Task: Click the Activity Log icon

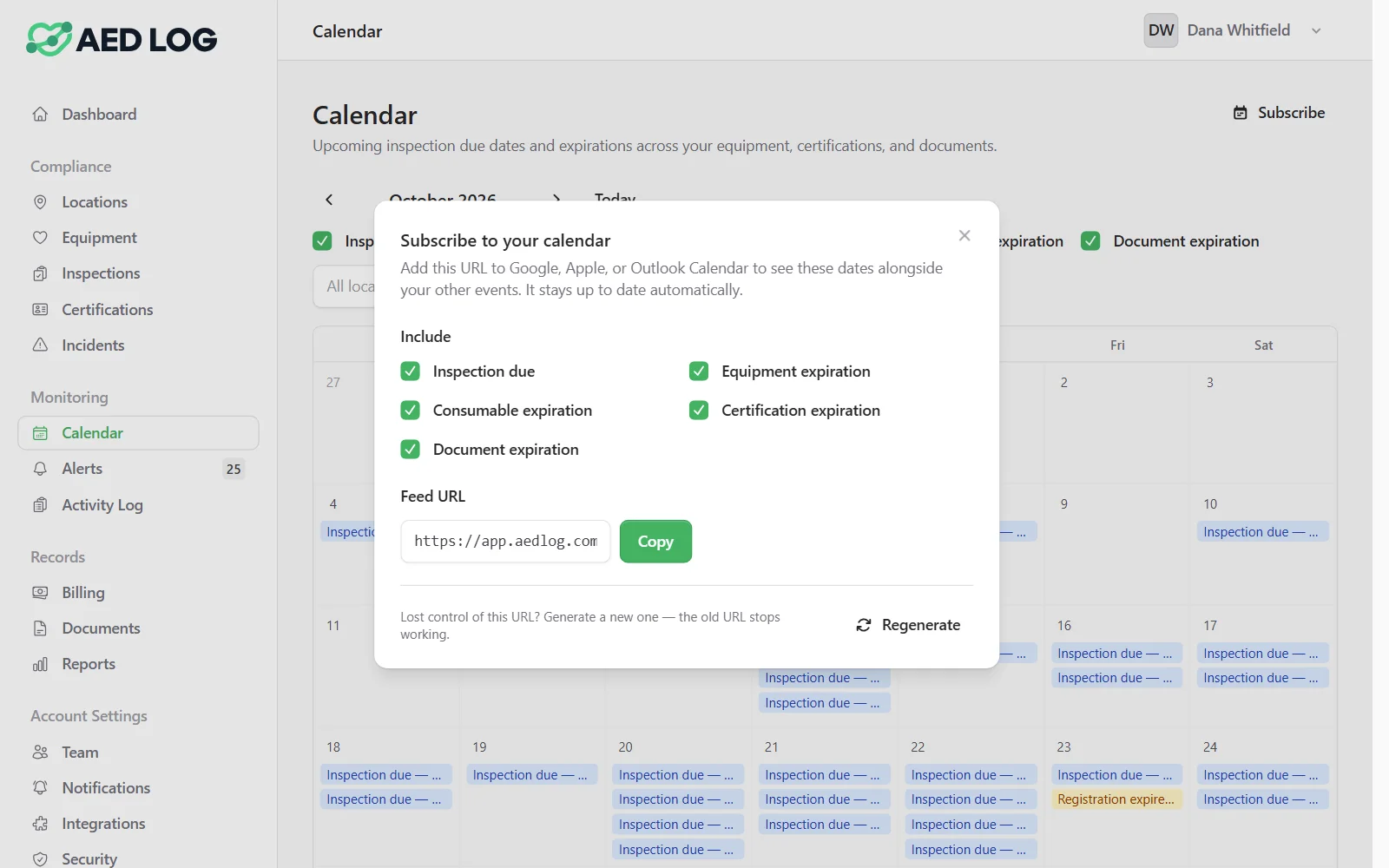Action: click(40, 505)
